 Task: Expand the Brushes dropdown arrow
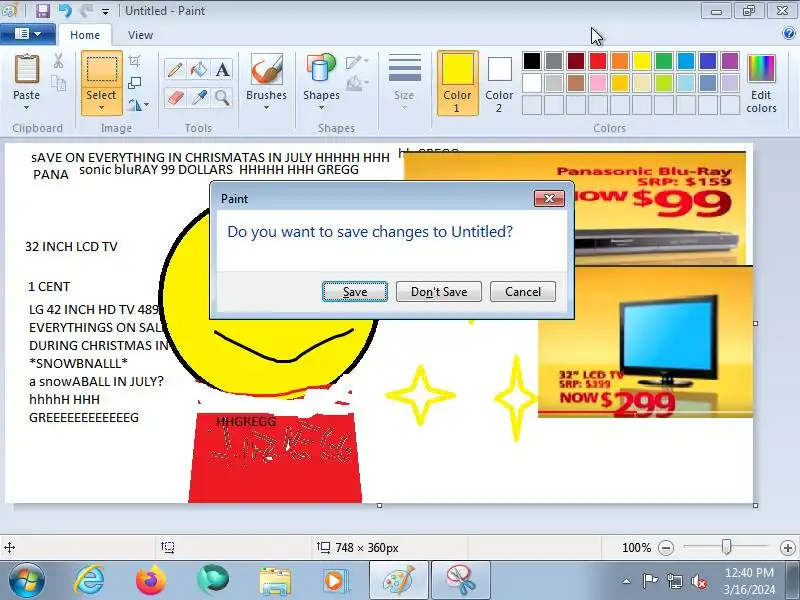coord(266,108)
